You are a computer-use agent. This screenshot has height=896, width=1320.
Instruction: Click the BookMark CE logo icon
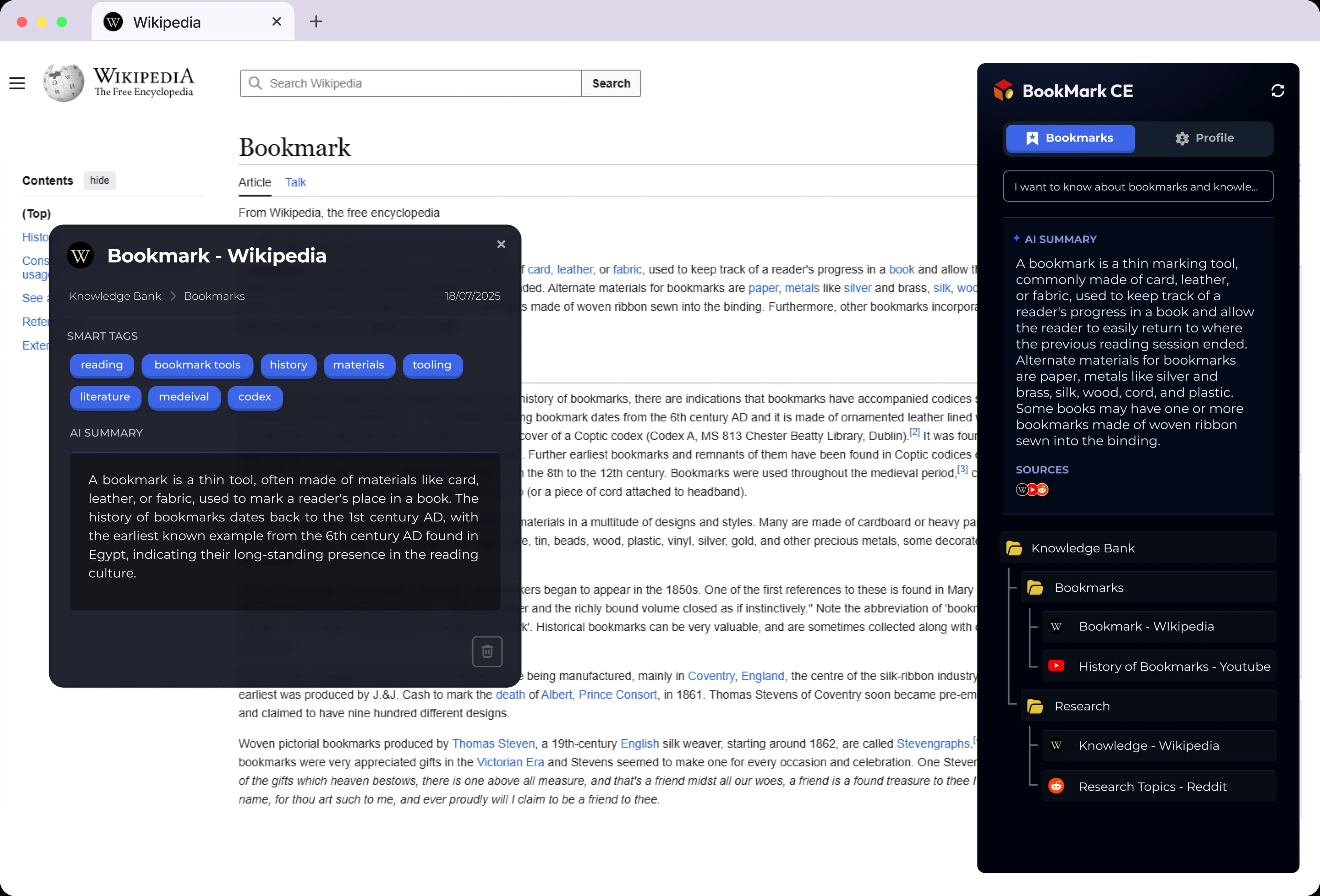tap(1004, 90)
